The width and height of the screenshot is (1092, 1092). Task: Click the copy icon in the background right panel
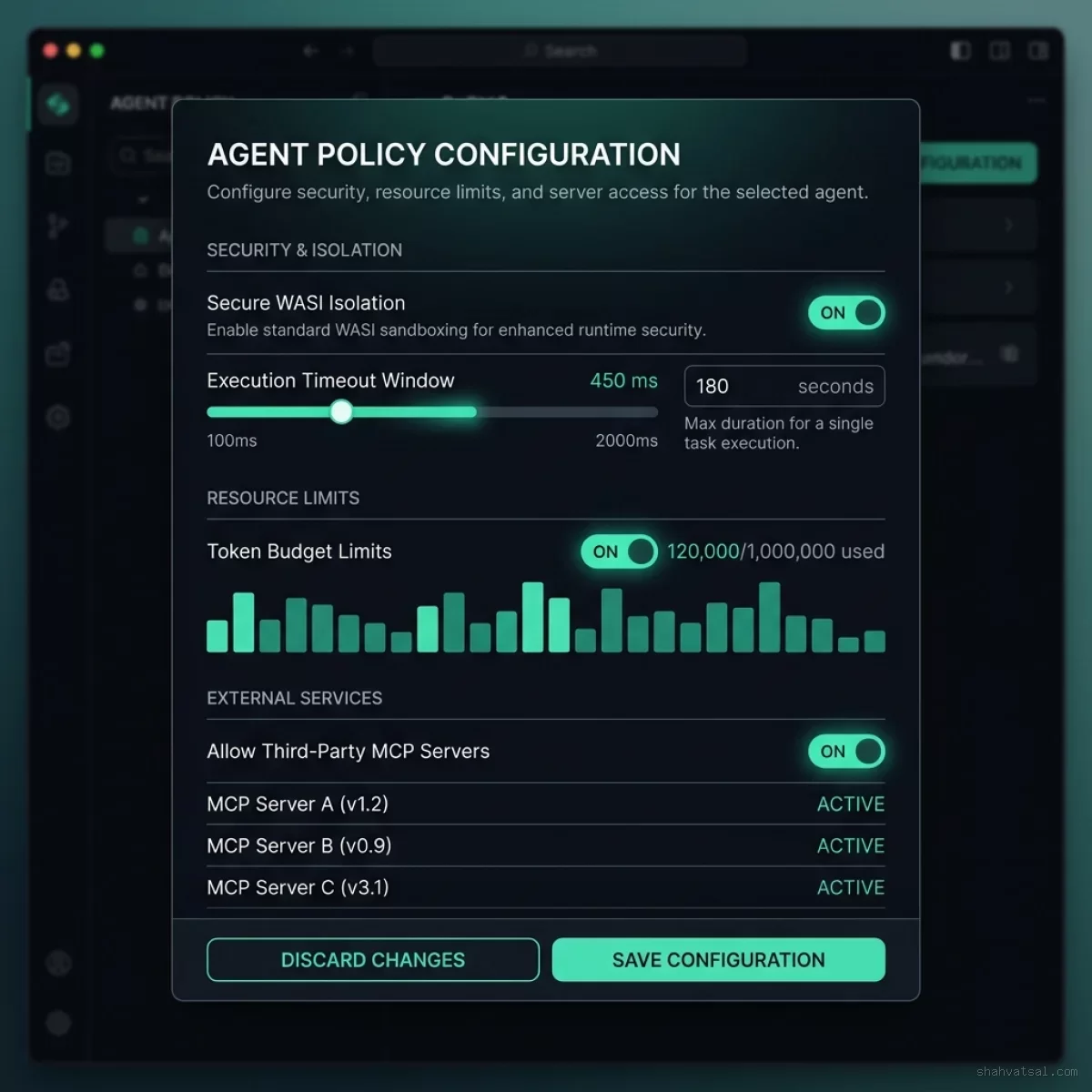click(x=1010, y=354)
